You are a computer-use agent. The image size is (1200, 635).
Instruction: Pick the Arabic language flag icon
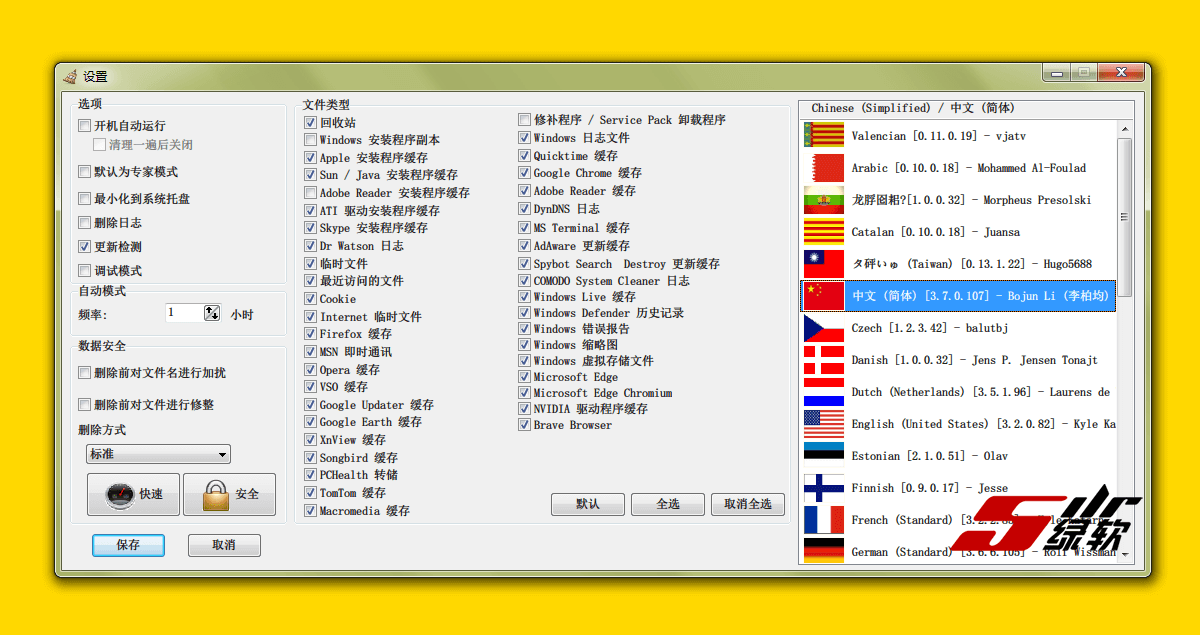823,168
